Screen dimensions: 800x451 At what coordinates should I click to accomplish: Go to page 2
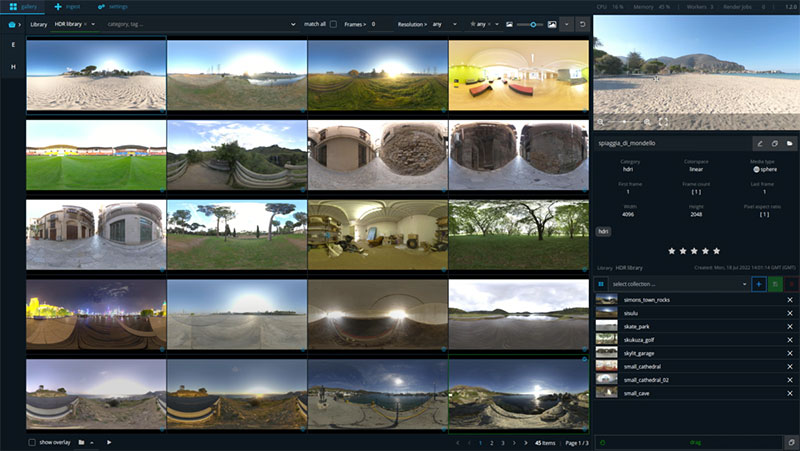(492, 443)
